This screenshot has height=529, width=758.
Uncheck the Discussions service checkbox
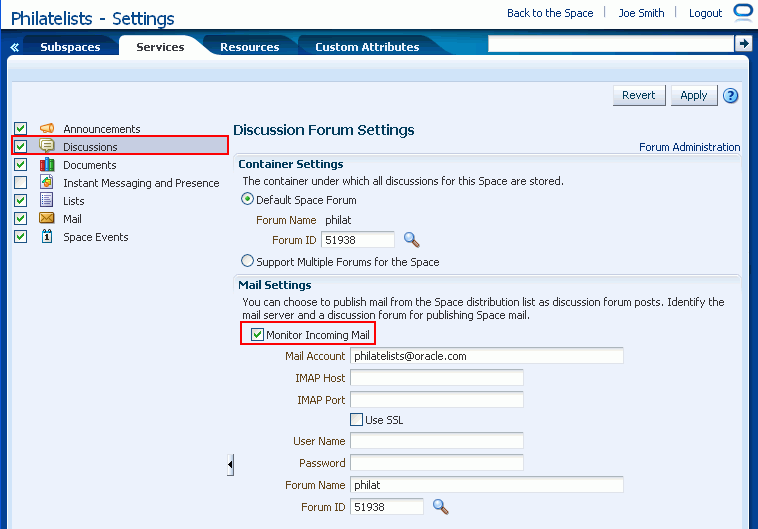(x=20, y=146)
